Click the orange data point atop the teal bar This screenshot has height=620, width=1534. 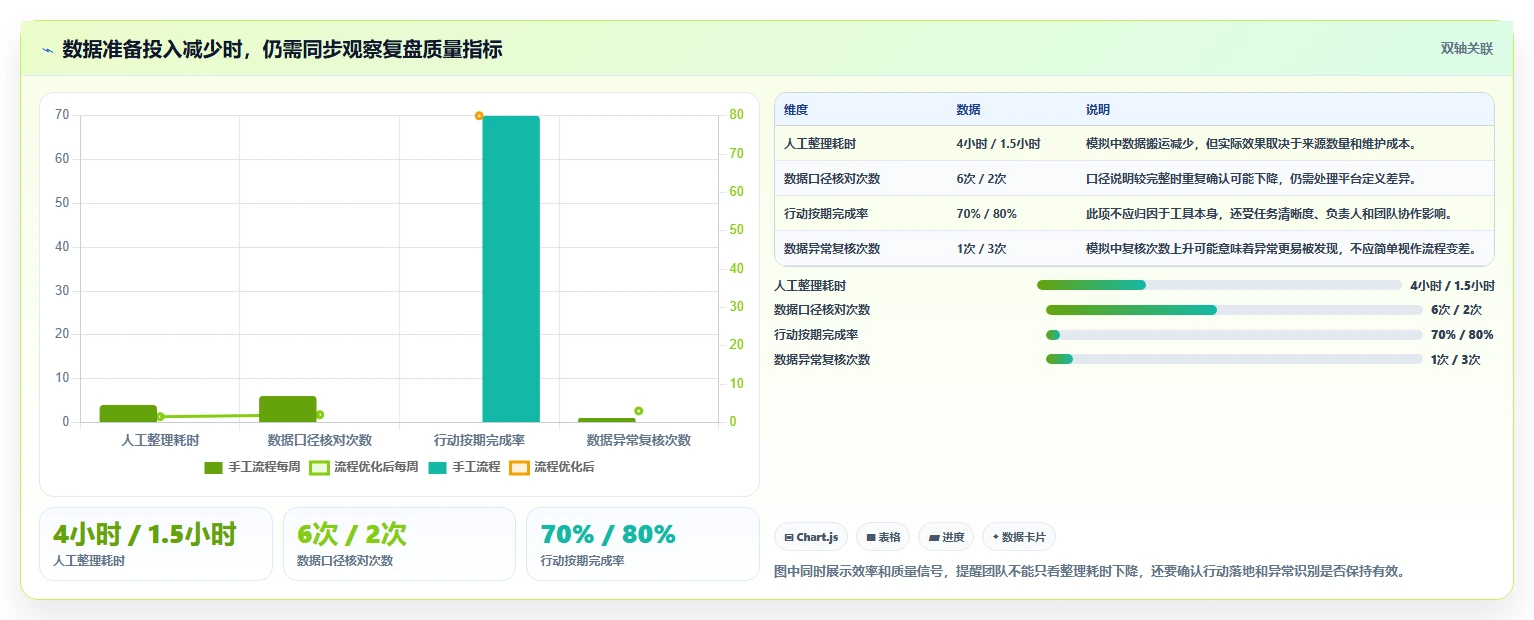tap(479, 116)
